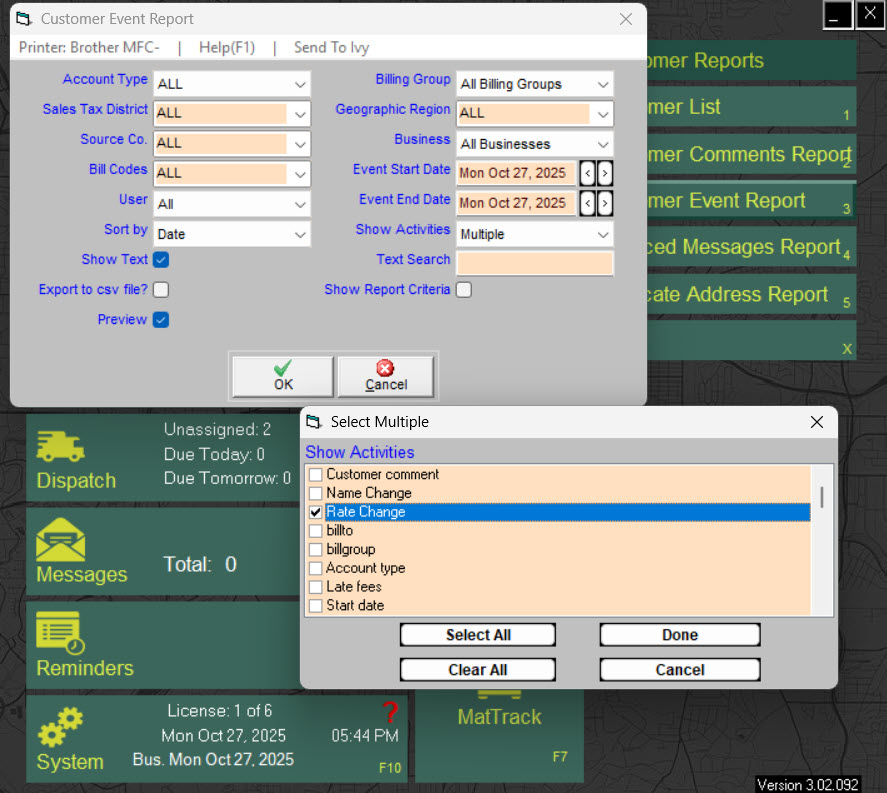The height and width of the screenshot is (793, 887).
Task: Expand the Account Type dropdown
Action: pyautogui.click(x=300, y=85)
